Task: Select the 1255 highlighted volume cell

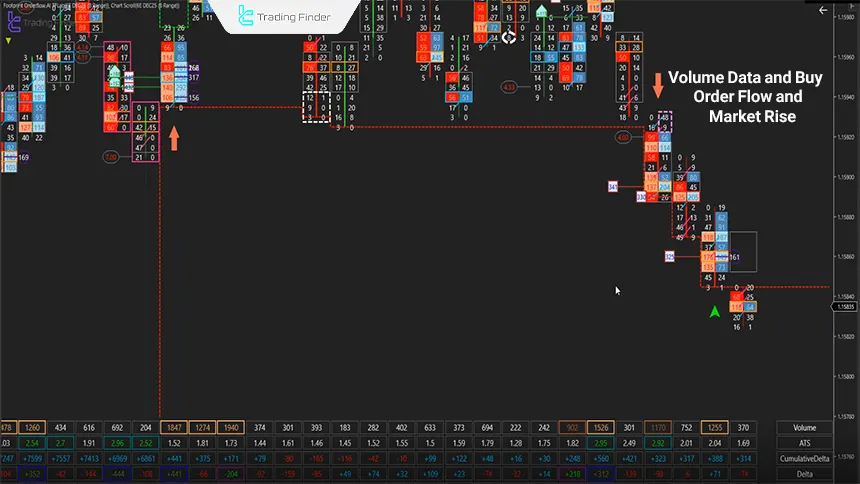Action: pos(715,427)
